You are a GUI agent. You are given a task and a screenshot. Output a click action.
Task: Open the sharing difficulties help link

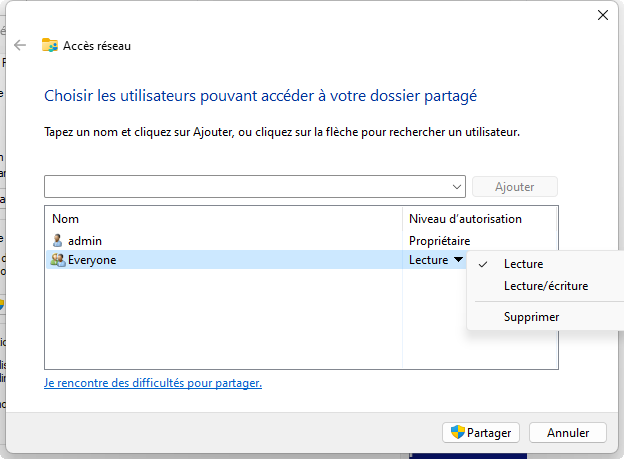point(153,383)
